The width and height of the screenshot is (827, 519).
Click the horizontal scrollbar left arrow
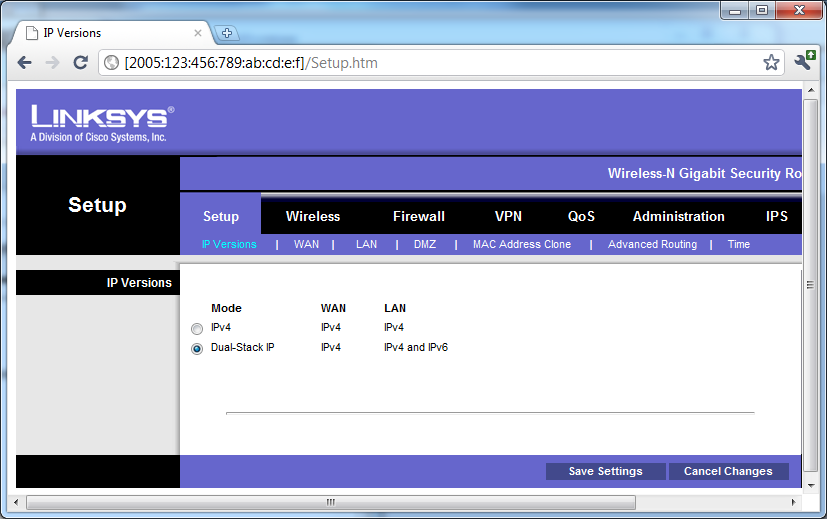(x=16, y=502)
